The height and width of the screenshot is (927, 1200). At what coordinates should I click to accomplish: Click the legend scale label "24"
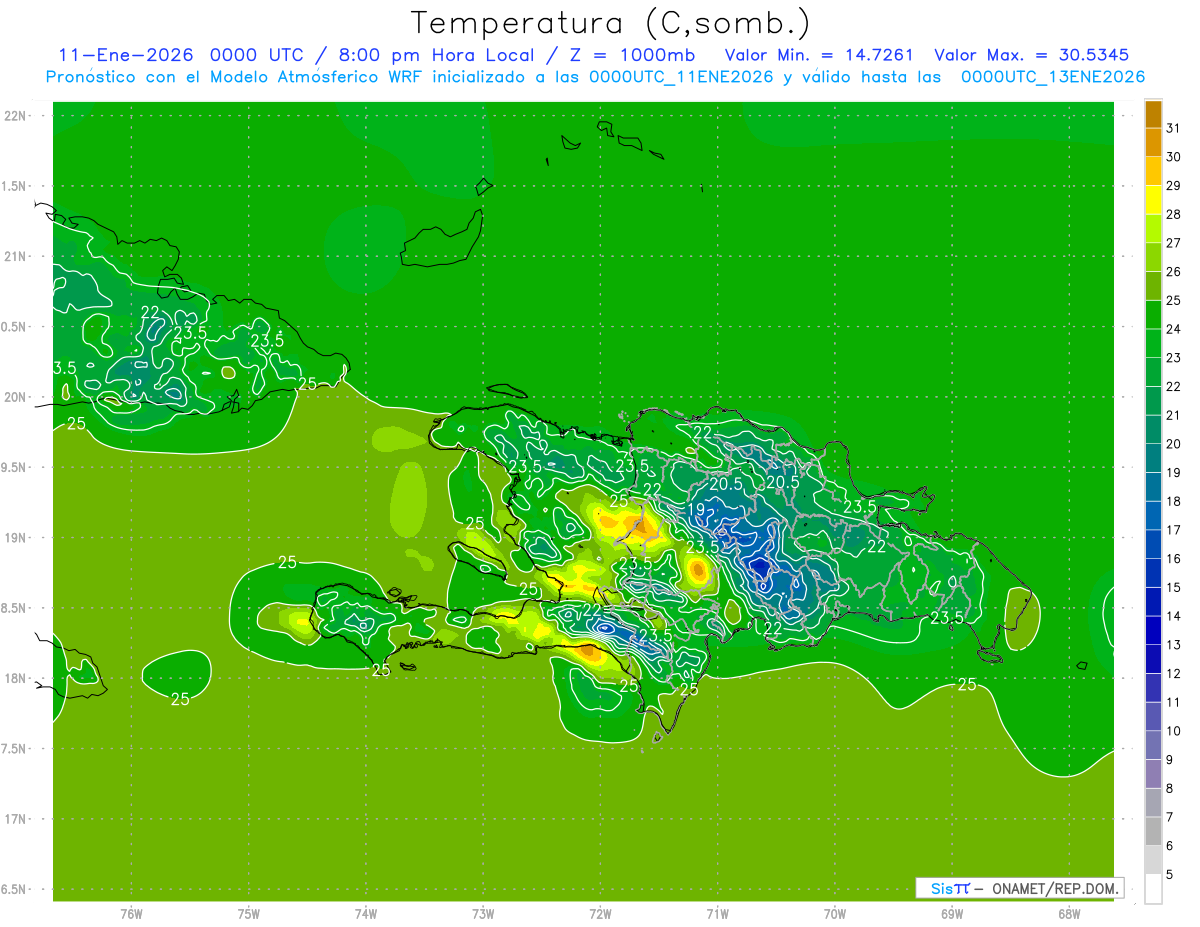coord(1173,329)
